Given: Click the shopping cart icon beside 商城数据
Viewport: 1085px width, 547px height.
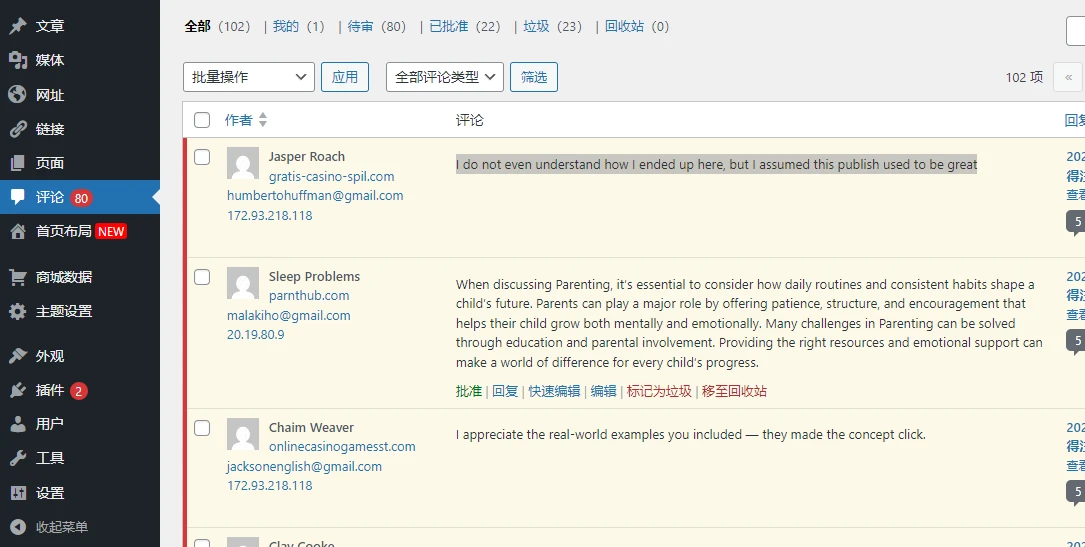Looking at the screenshot, I should (x=18, y=277).
